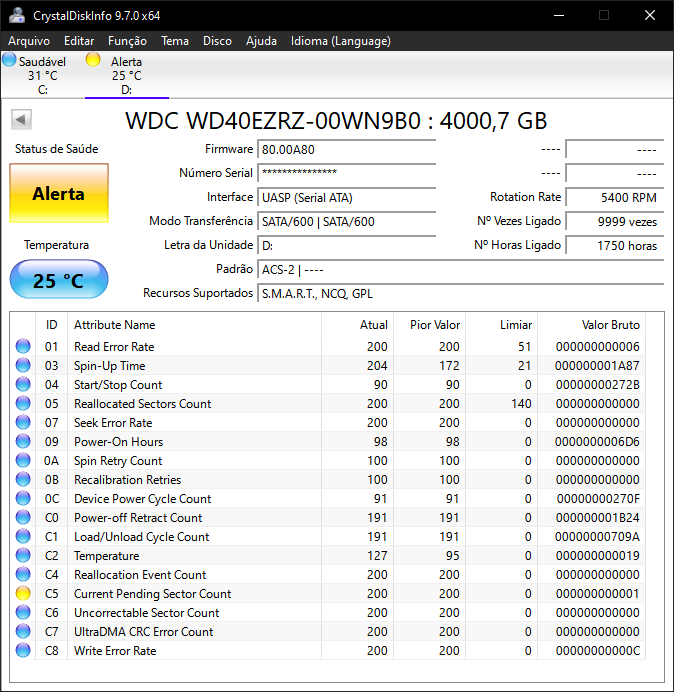Click the CrystalDiskInfo app icon in title bar

click(17, 15)
